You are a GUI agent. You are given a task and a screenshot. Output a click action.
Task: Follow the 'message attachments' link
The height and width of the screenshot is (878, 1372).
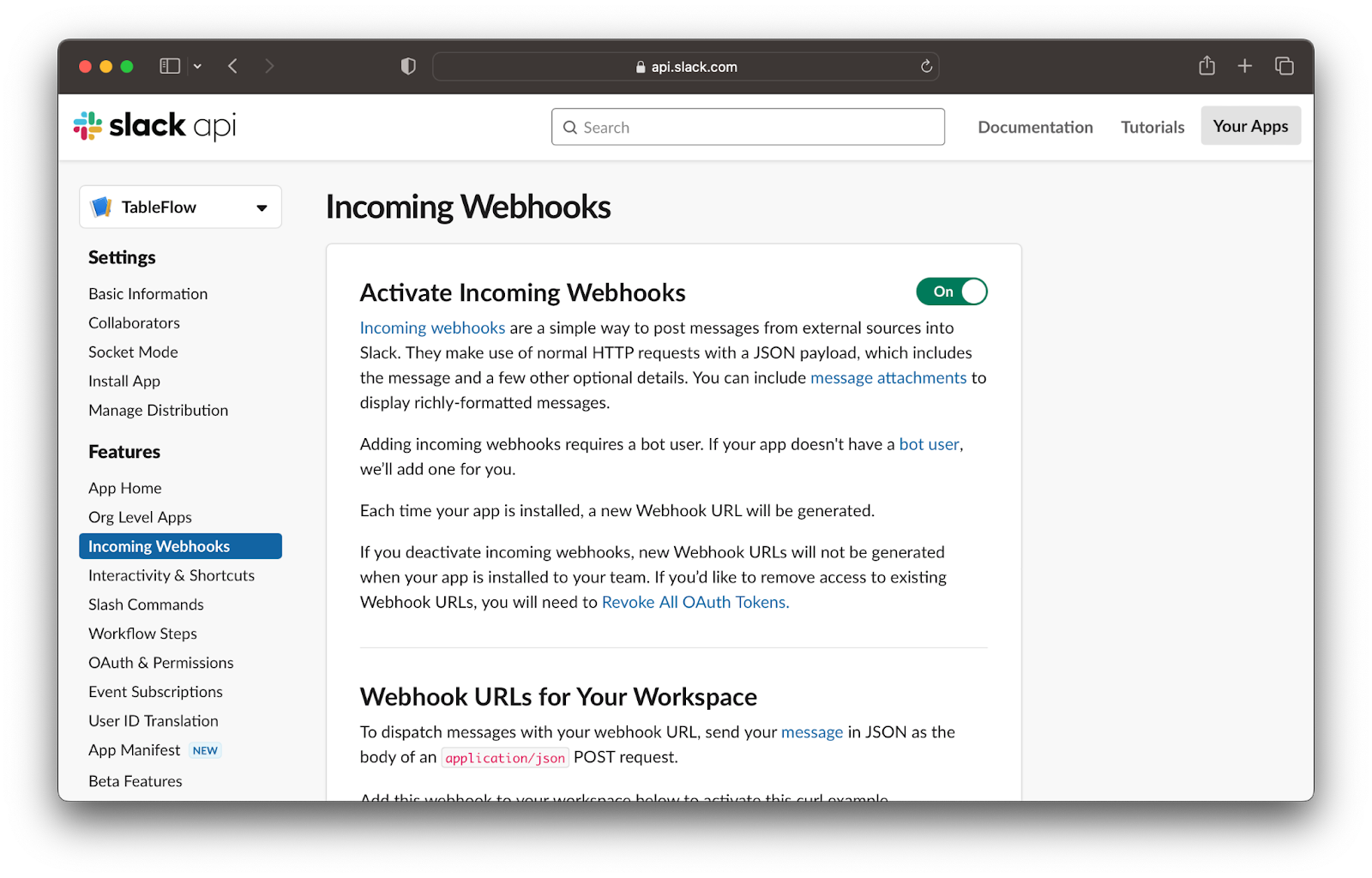(x=888, y=377)
